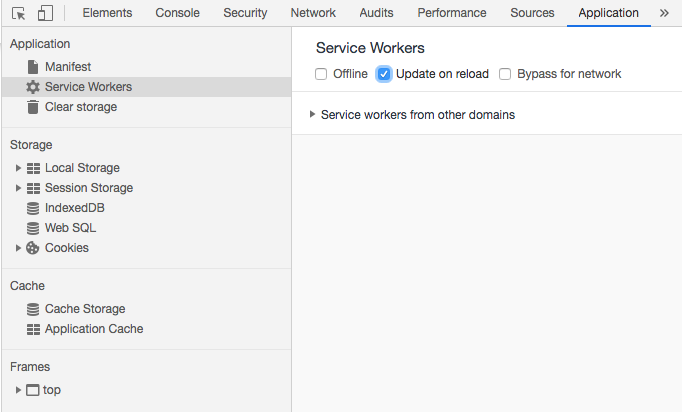Check the Bypass for network option
Screen dimensions: 682x412
coord(505,74)
